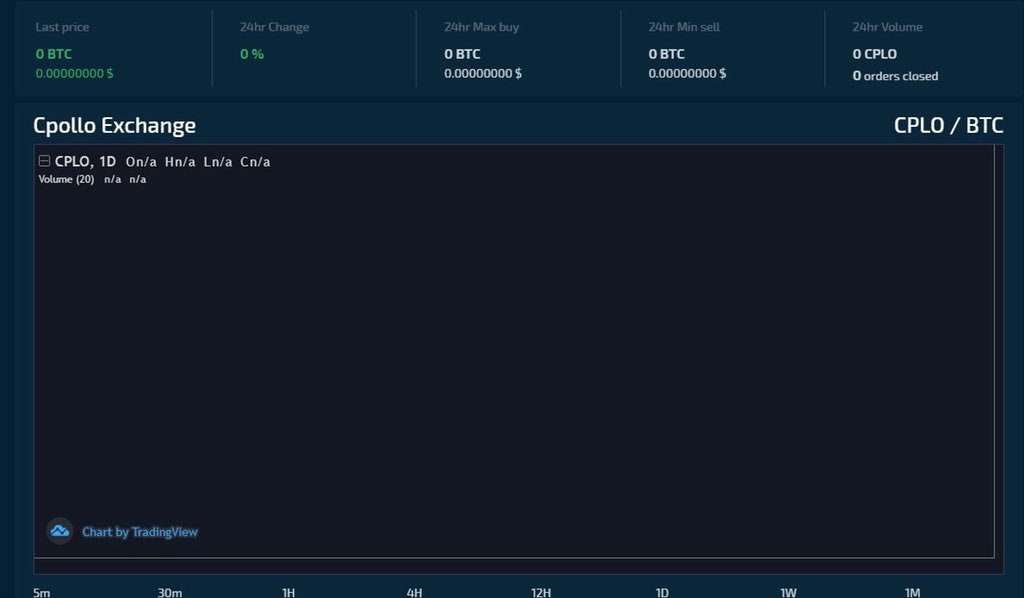Screen dimensions: 1024x598
Task: Click the 24hr Volume label
Action: tap(888, 27)
